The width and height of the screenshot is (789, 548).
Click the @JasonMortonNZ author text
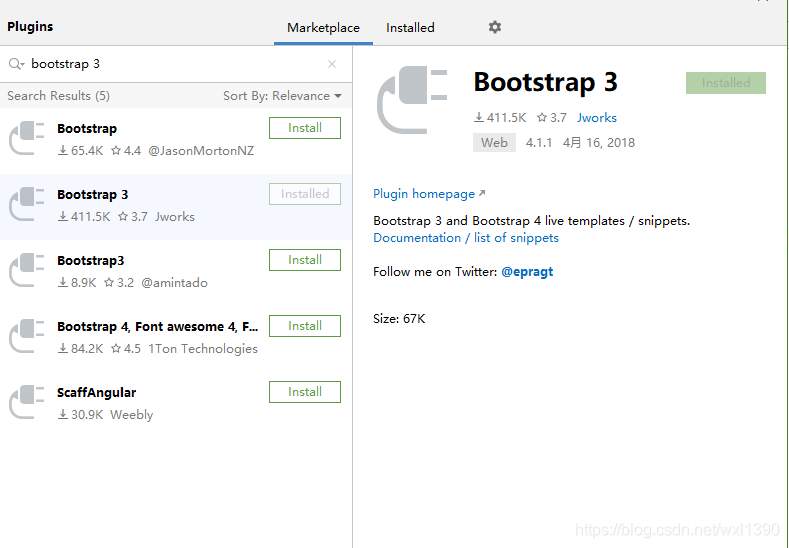[201, 150]
